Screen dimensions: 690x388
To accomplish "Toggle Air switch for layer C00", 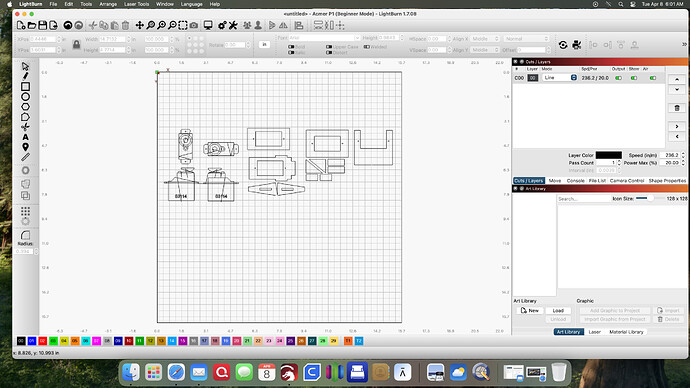I will tap(653, 78).
